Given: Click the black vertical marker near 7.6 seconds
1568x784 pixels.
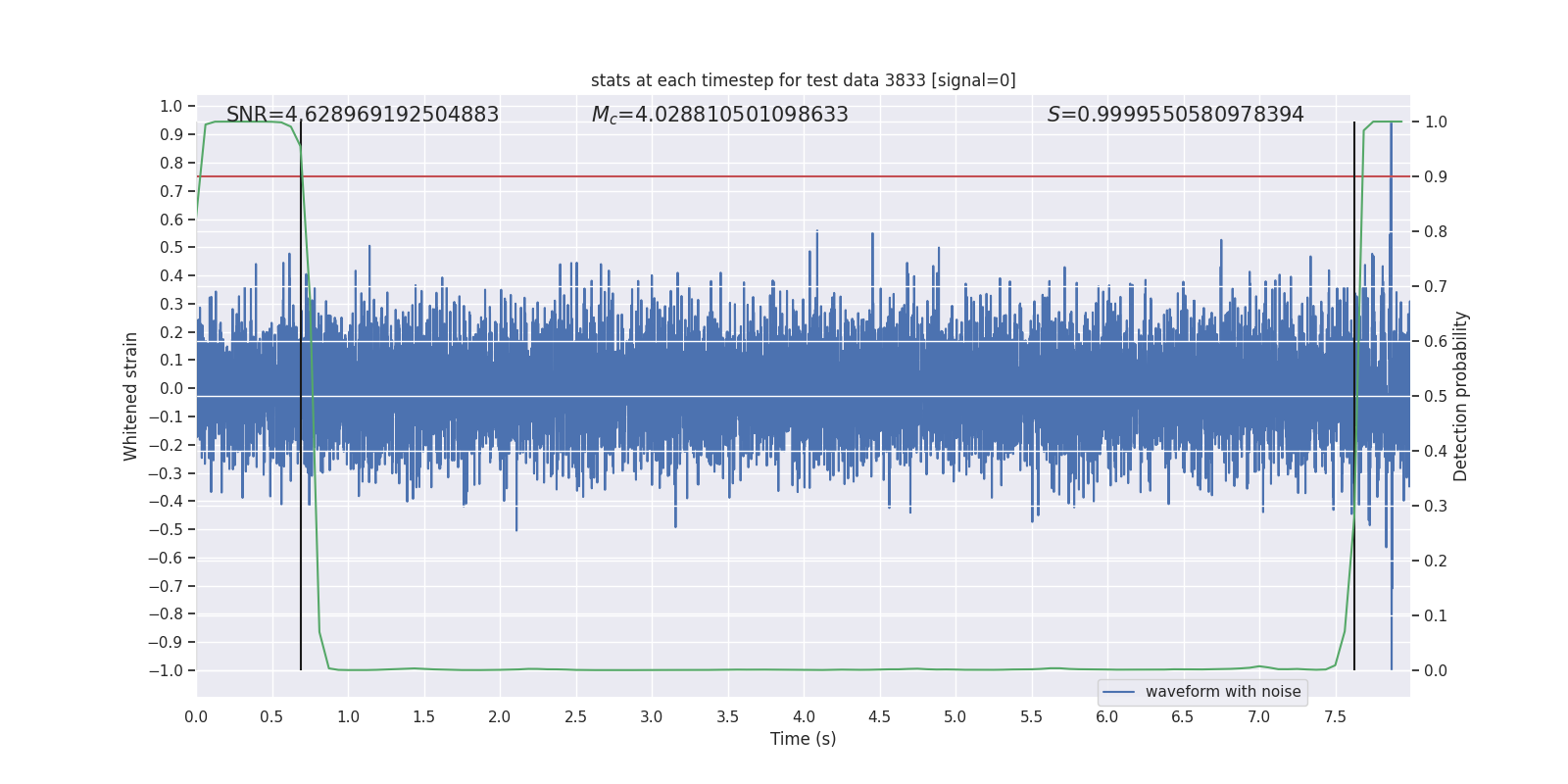Looking at the screenshot, I should pyautogui.click(x=1354, y=396).
